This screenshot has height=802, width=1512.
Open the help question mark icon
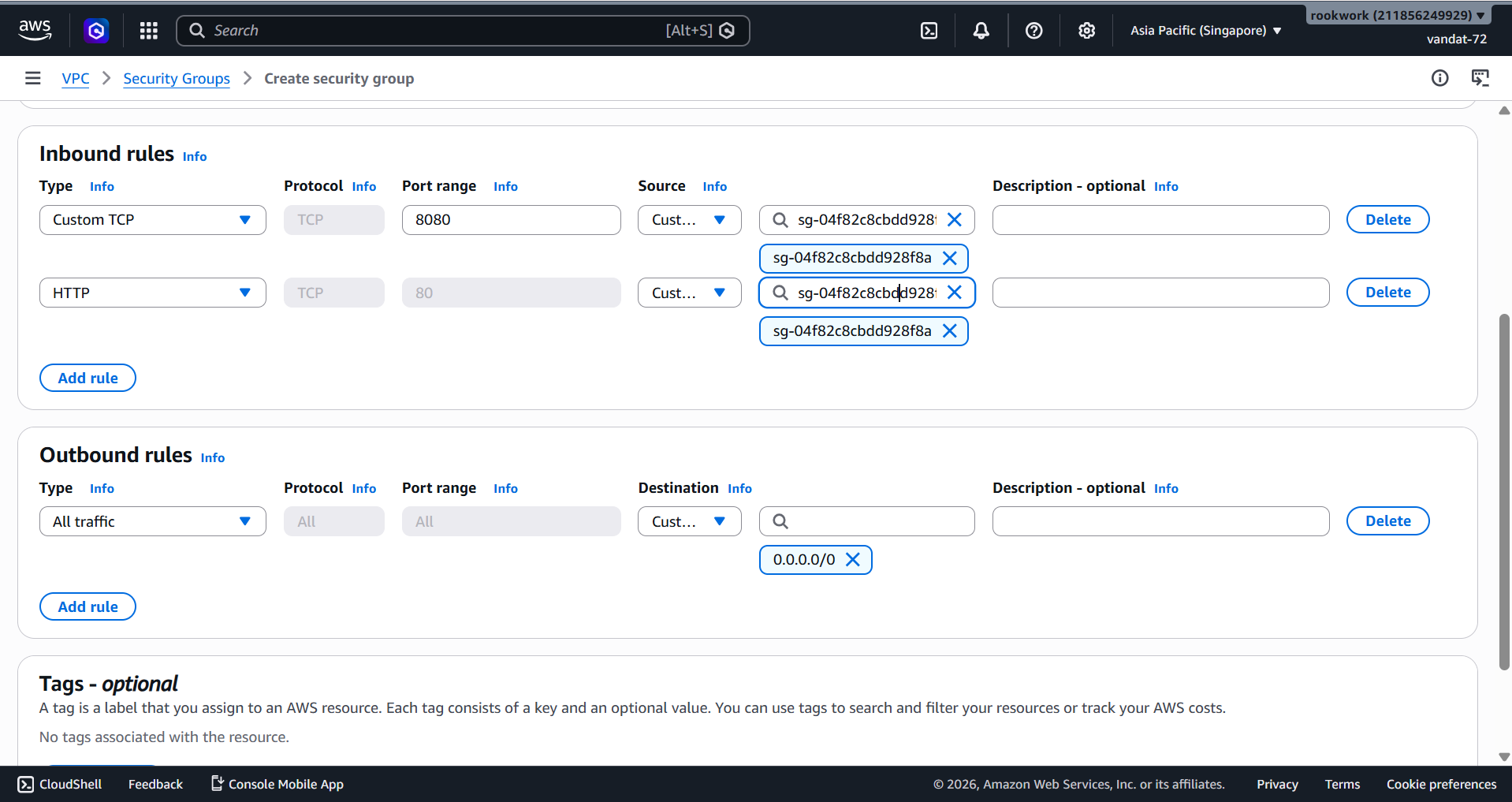click(x=1034, y=31)
